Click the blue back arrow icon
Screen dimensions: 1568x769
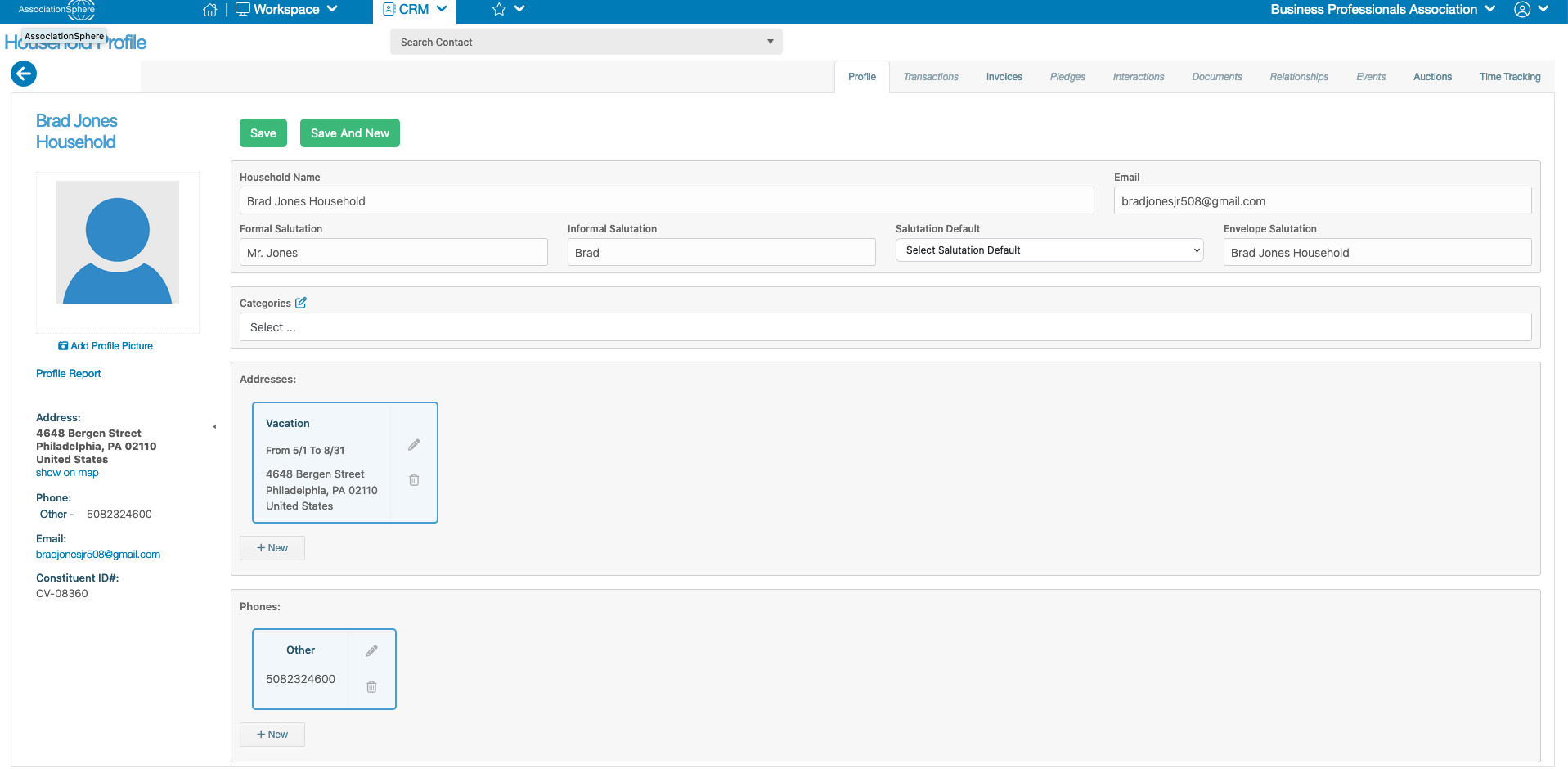click(24, 74)
